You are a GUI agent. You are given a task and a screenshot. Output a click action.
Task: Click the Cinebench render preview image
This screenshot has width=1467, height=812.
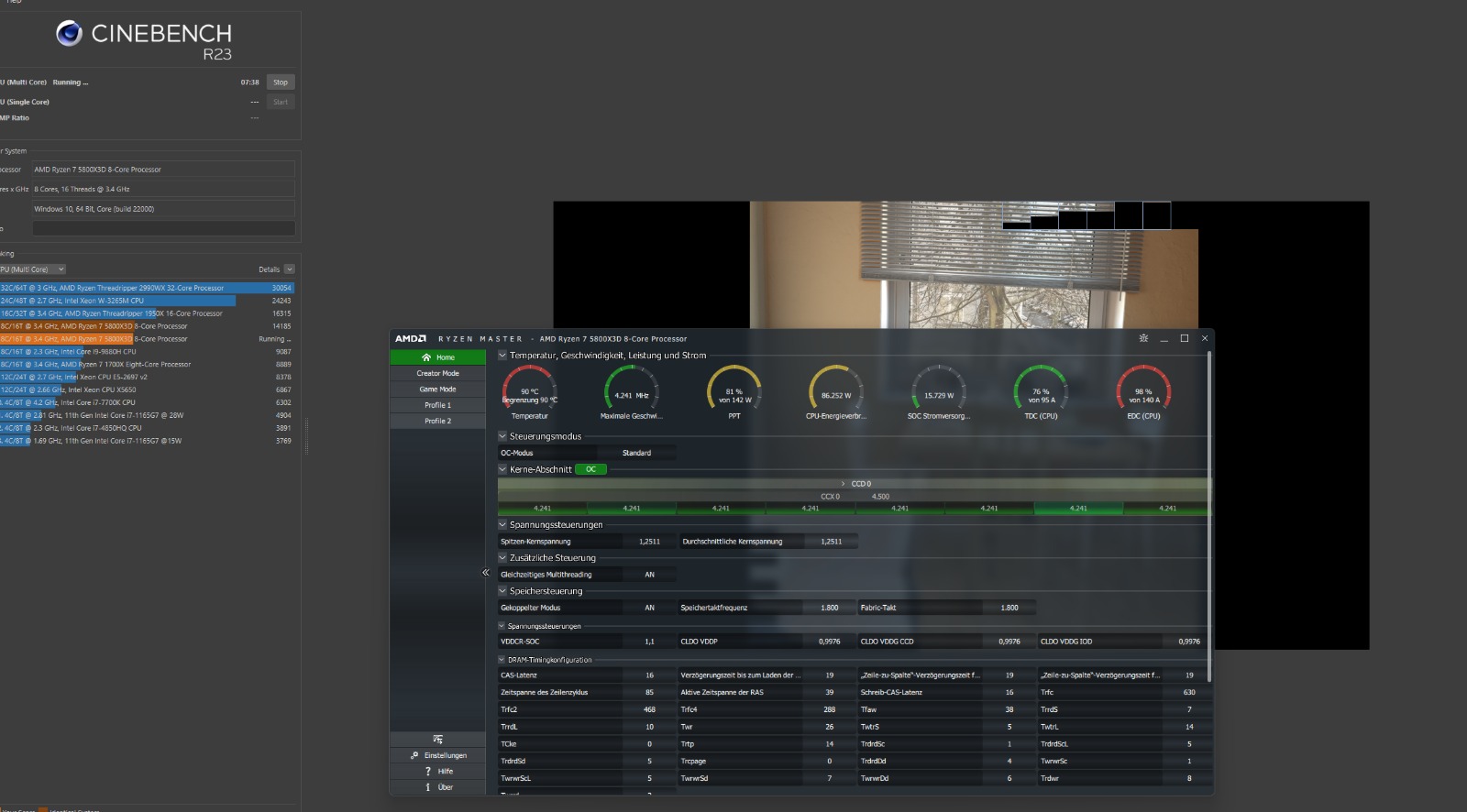pos(961,265)
